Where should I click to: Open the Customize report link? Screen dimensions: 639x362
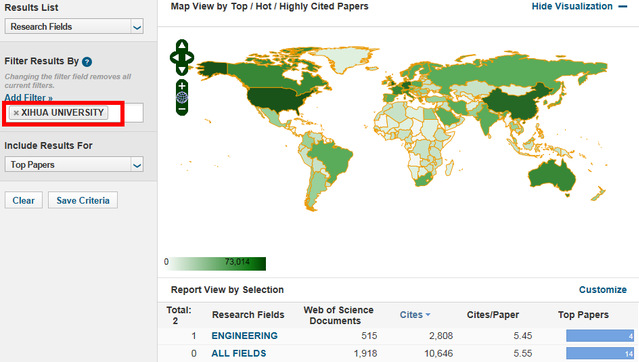pos(603,290)
